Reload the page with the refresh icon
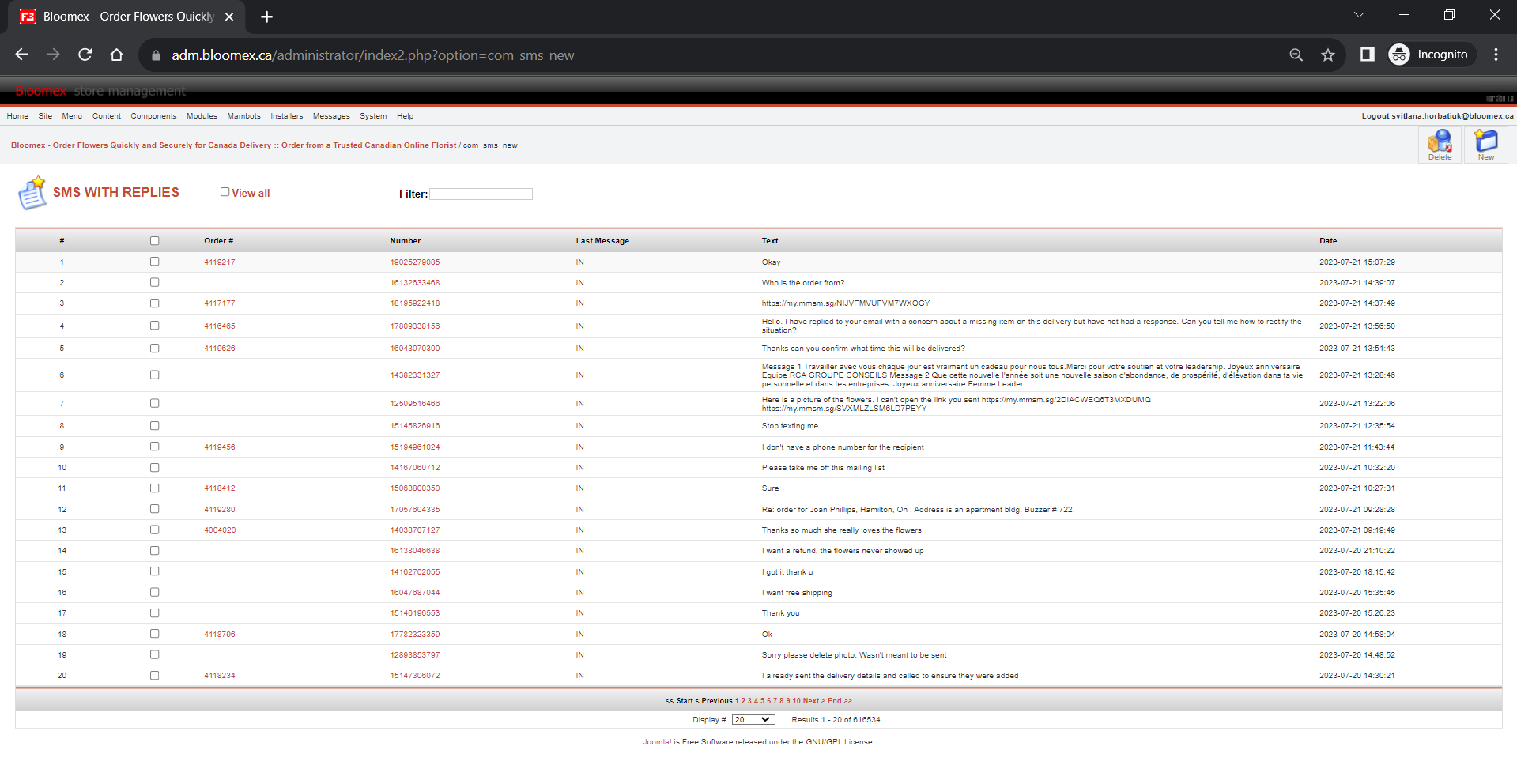 [x=85, y=55]
